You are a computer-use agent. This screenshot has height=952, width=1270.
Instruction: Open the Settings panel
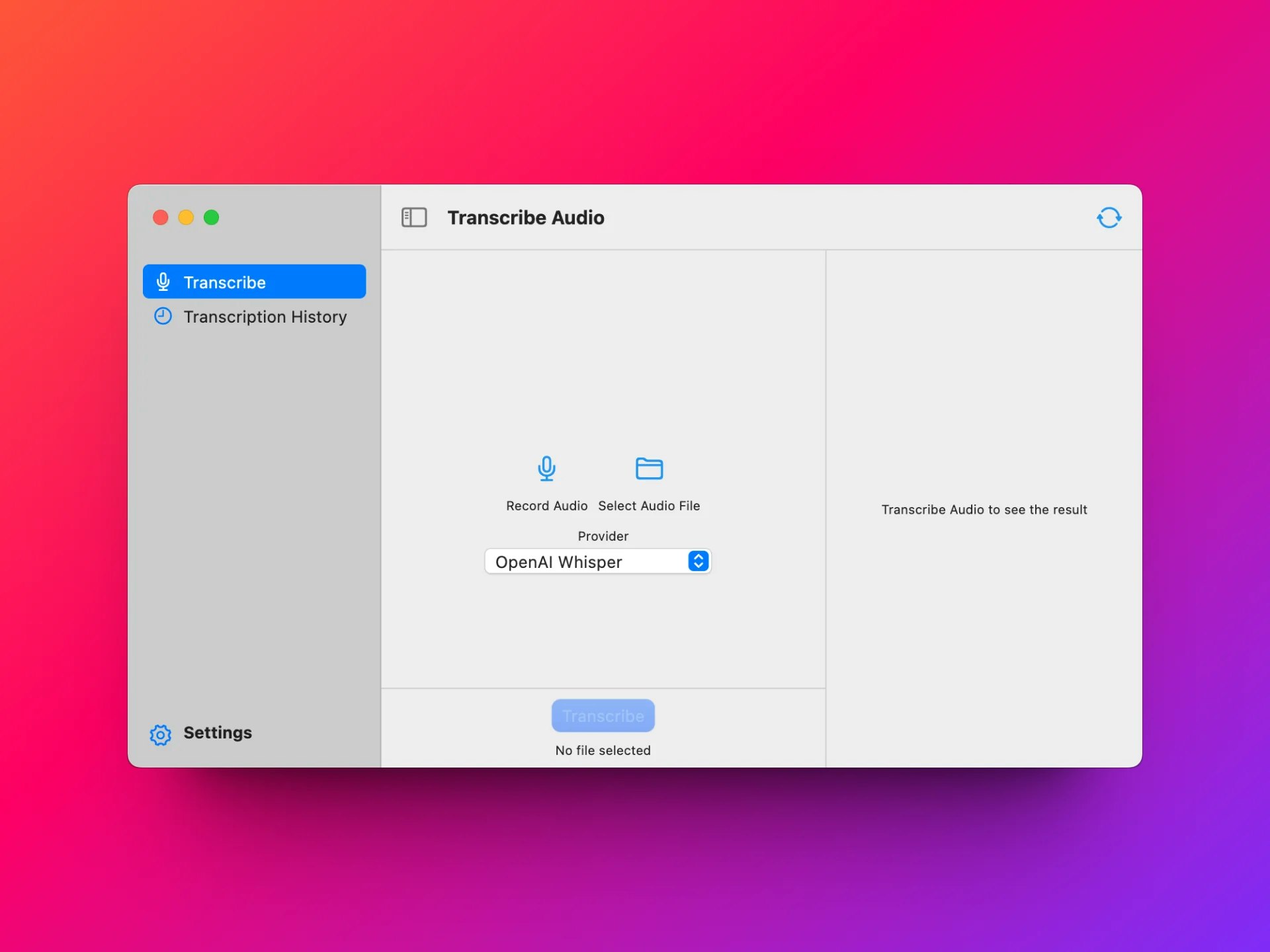click(218, 733)
